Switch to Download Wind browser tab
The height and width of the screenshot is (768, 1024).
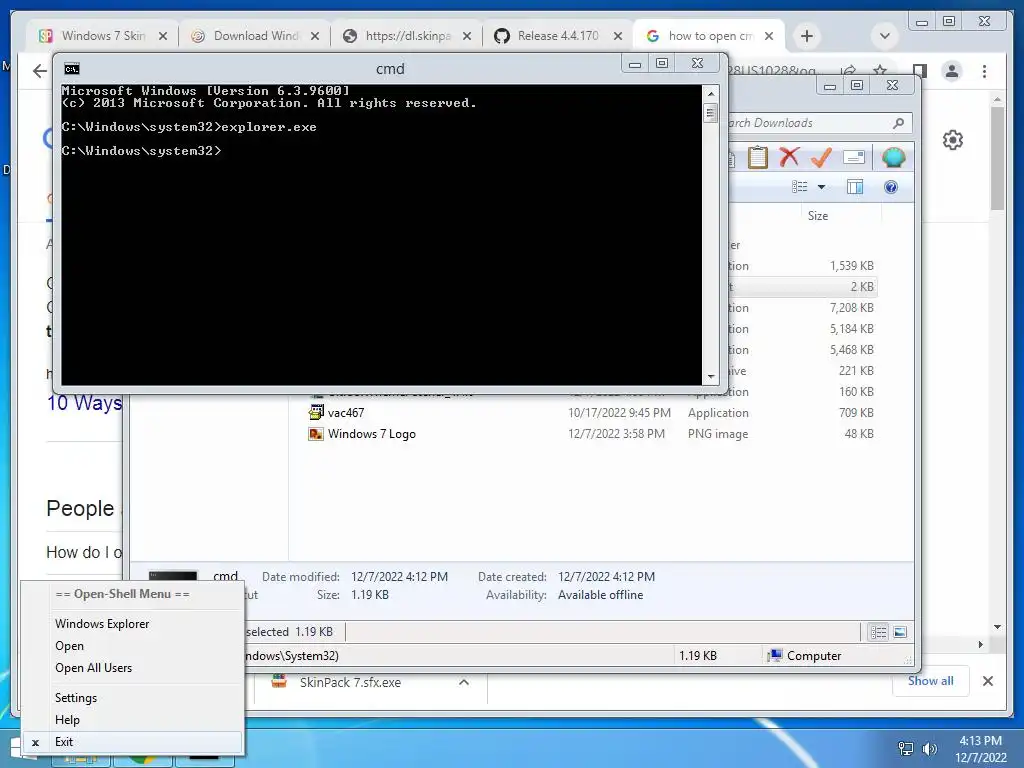tap(255, 36)
